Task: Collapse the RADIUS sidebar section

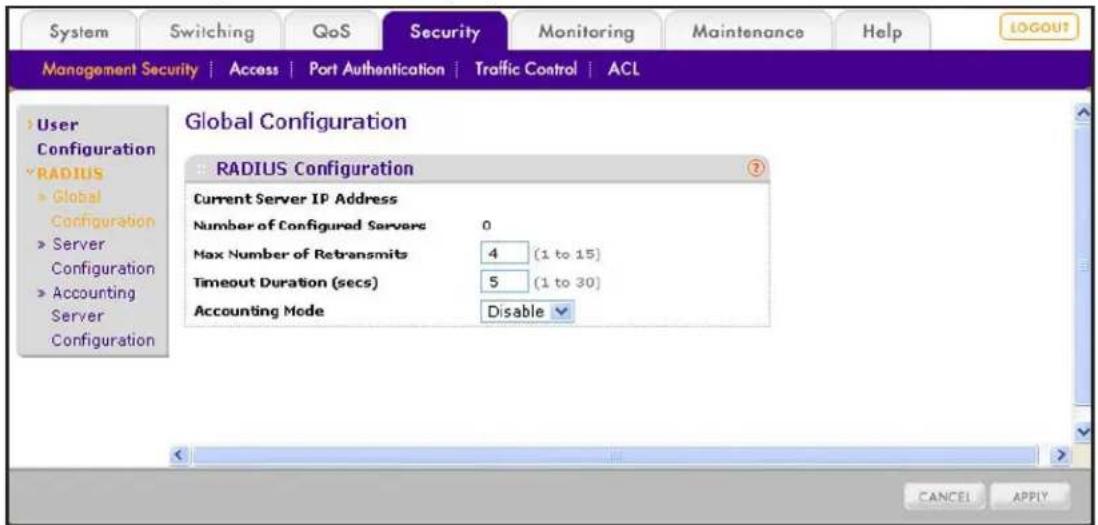Action: 70,173
